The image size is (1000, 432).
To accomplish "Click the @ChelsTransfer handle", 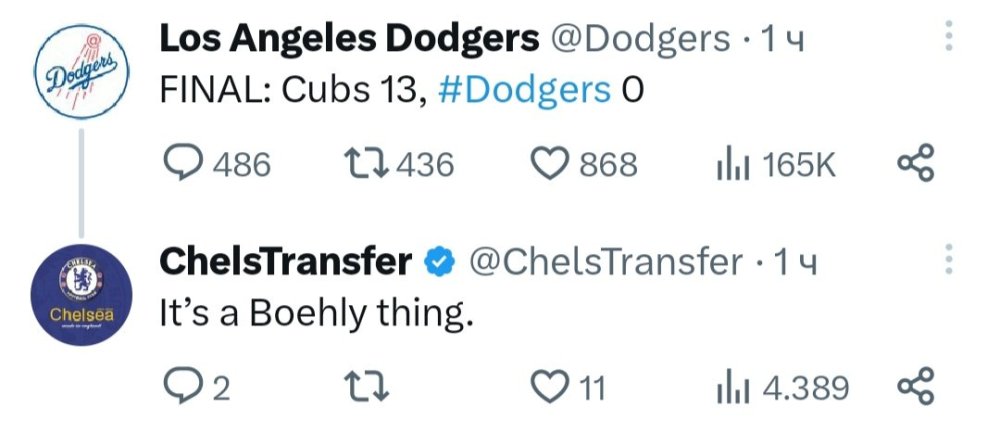I will [x=606, y=263].
